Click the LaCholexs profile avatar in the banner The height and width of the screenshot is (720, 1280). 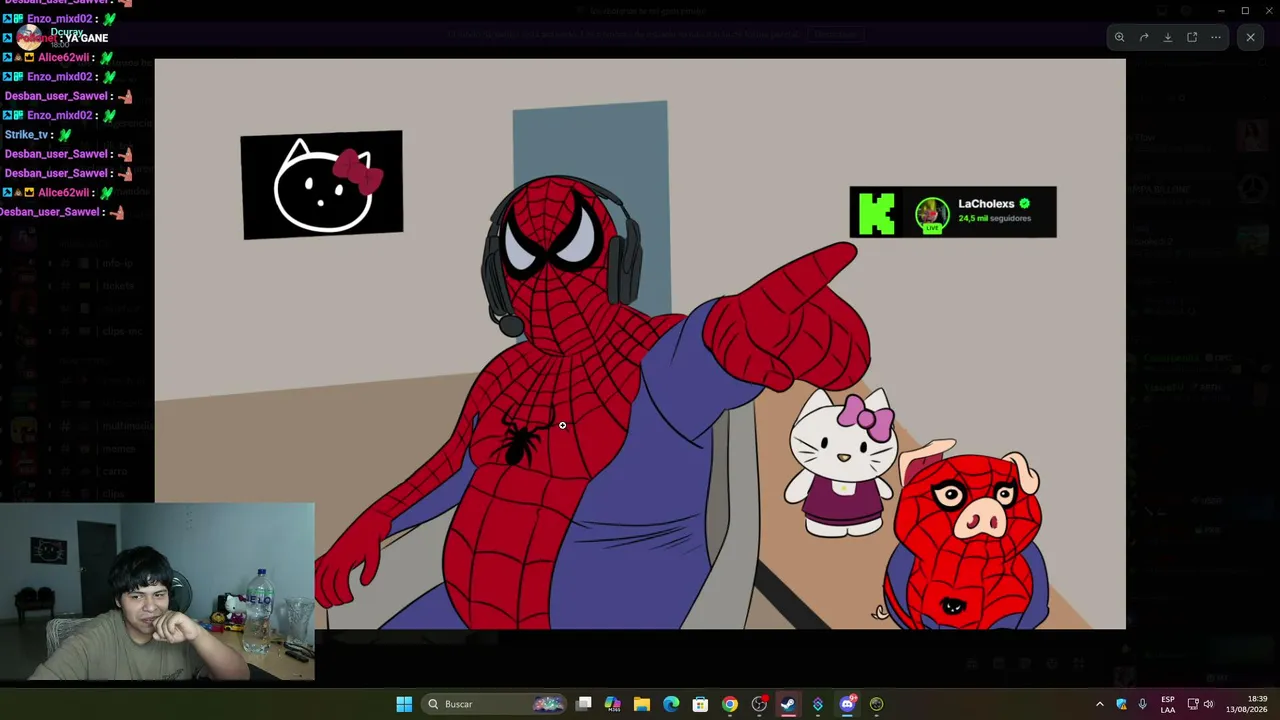coord(932,214)
